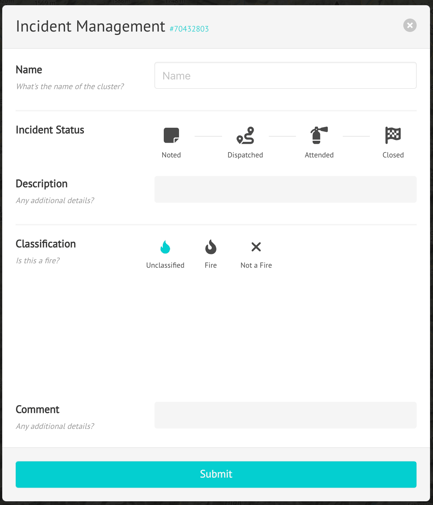Close the Incident Management dialog

pyautogui.click(x=410, y=25)
